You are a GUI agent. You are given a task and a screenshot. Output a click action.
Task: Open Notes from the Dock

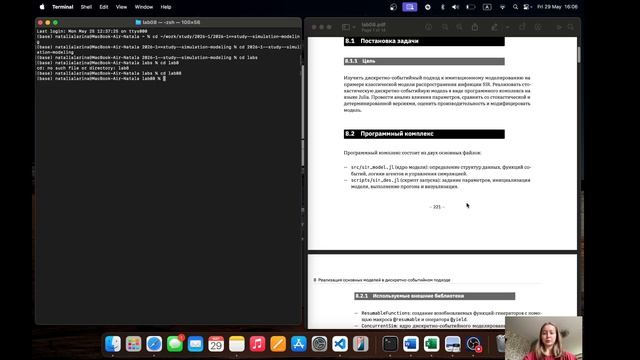(x=237, y=344)
